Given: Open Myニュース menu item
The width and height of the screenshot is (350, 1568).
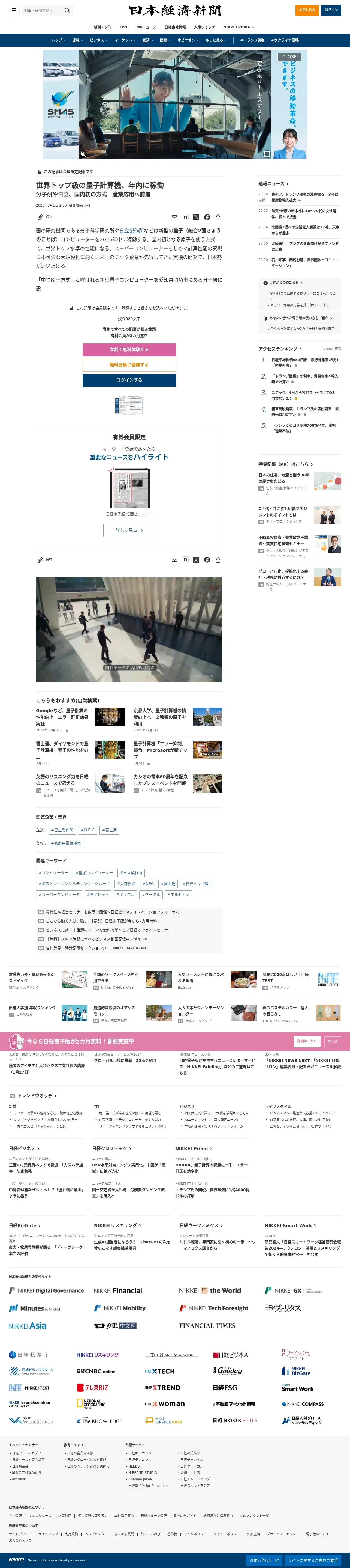Looking at the screenshot, I should [146, 27].
